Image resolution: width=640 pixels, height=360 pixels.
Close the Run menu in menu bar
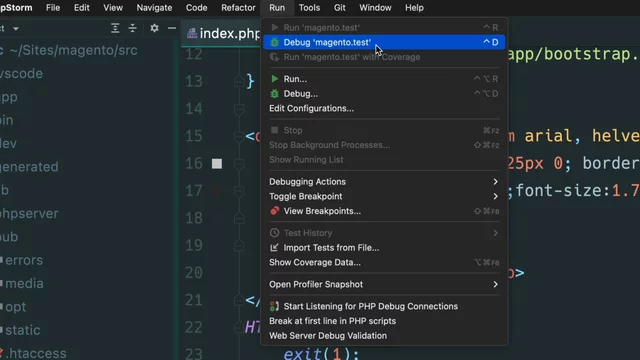coord(277,8)
